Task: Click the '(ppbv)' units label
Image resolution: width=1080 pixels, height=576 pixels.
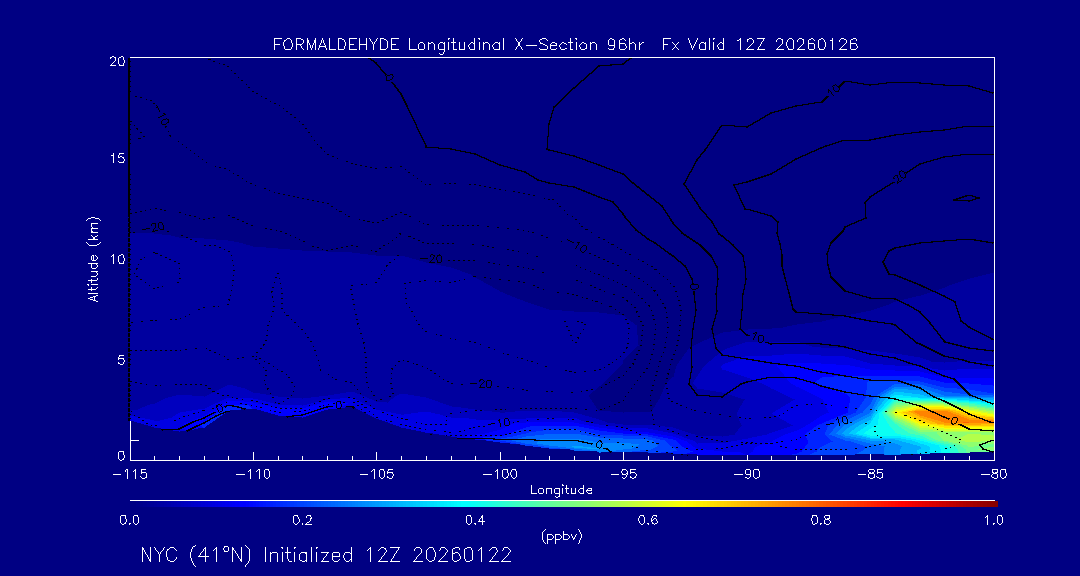Action: [561, 537]
